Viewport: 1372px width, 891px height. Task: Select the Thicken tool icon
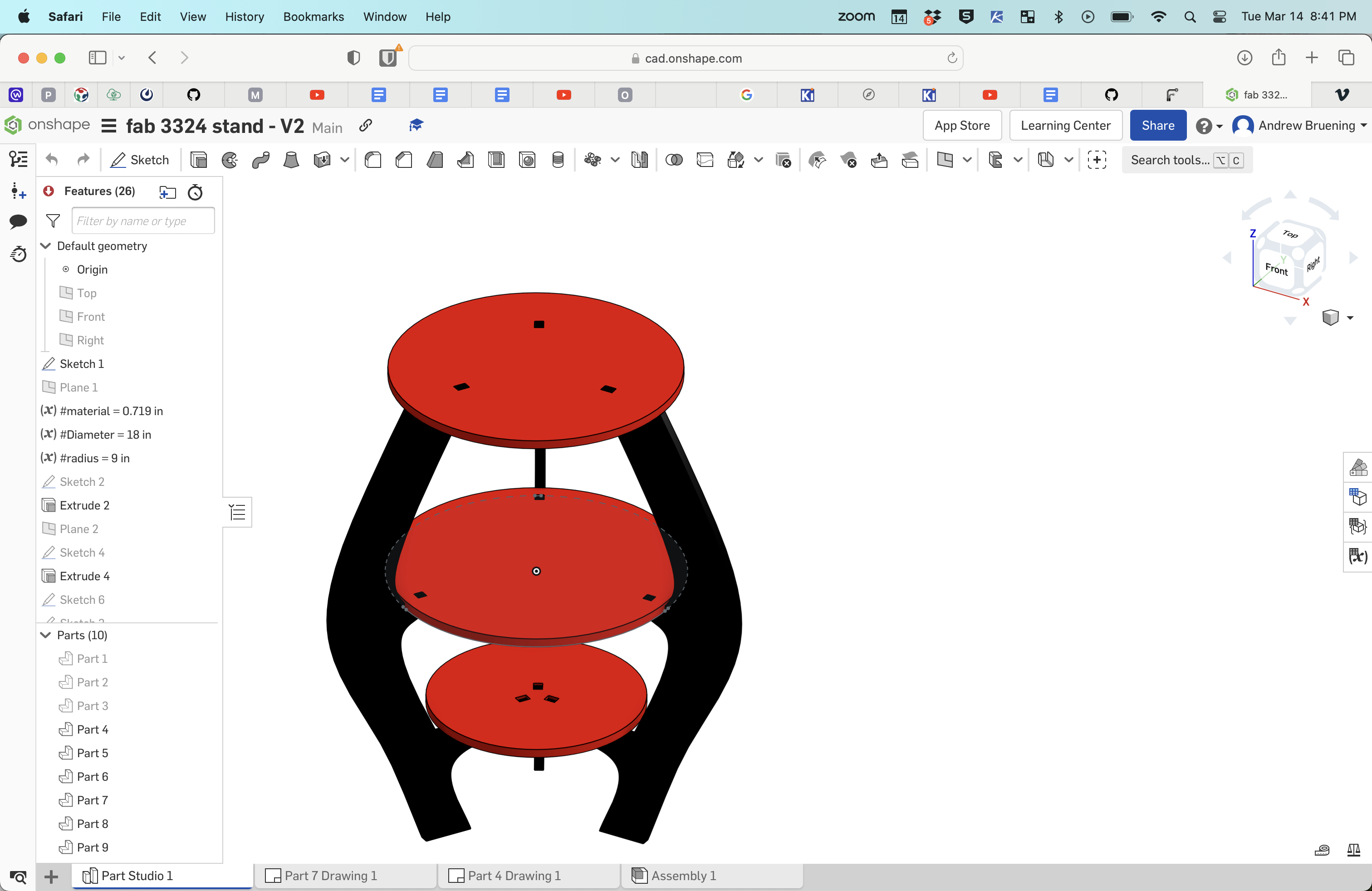pos(322,160)
